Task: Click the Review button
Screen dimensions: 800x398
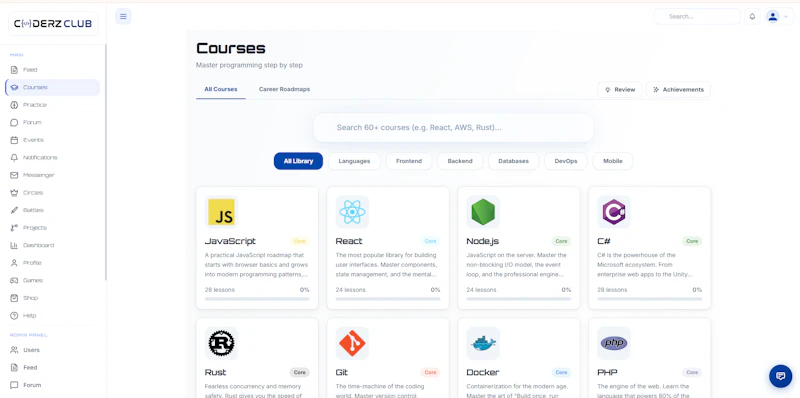Action: pyautogui.click(x=620, y=89)
